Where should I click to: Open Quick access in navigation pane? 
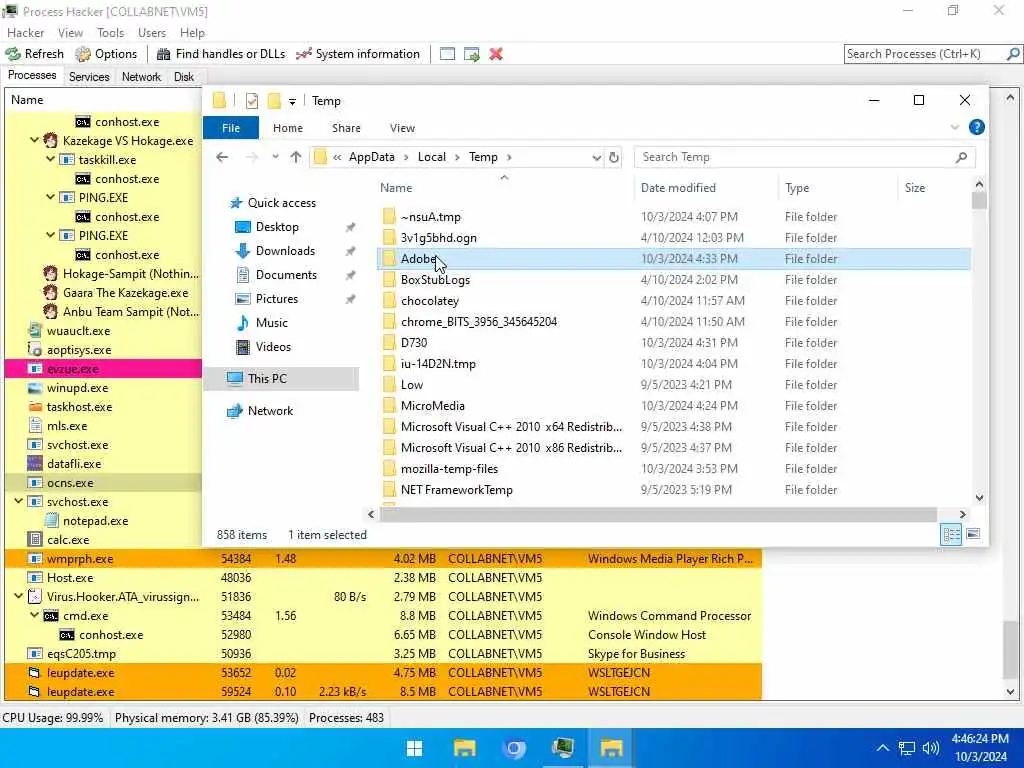click(x=281, y=203)
